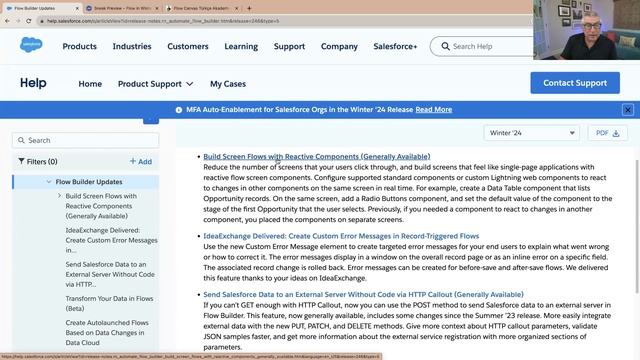
Task: Open the Winter '24 release dropdown
Action: pyautogui.click(x=531, y=133)
